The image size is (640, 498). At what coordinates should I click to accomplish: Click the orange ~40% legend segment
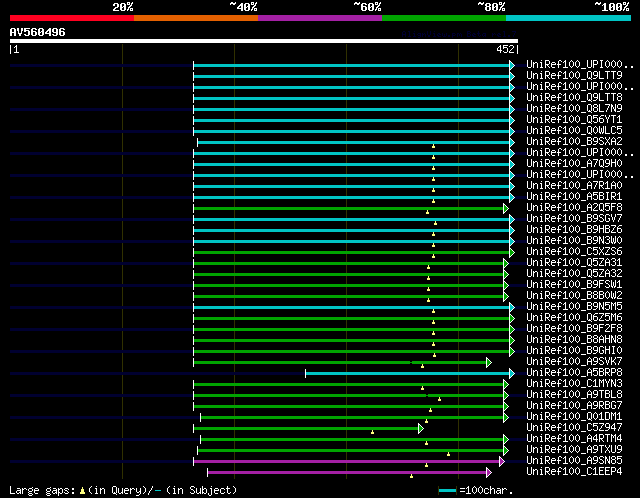tap(196, 18)
